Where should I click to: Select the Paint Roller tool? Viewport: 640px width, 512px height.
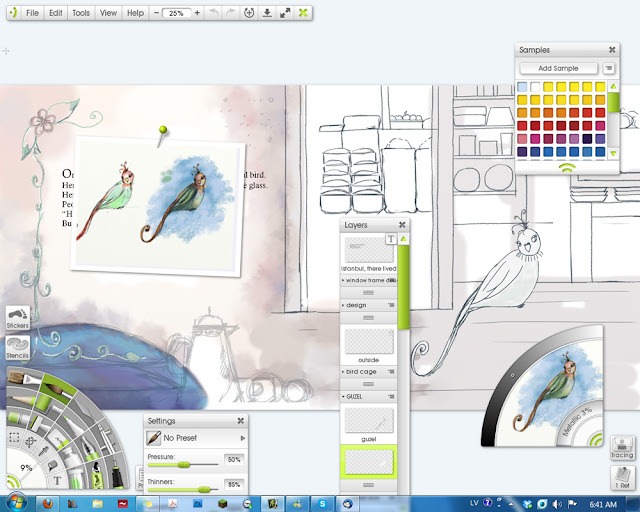(44, 403)
